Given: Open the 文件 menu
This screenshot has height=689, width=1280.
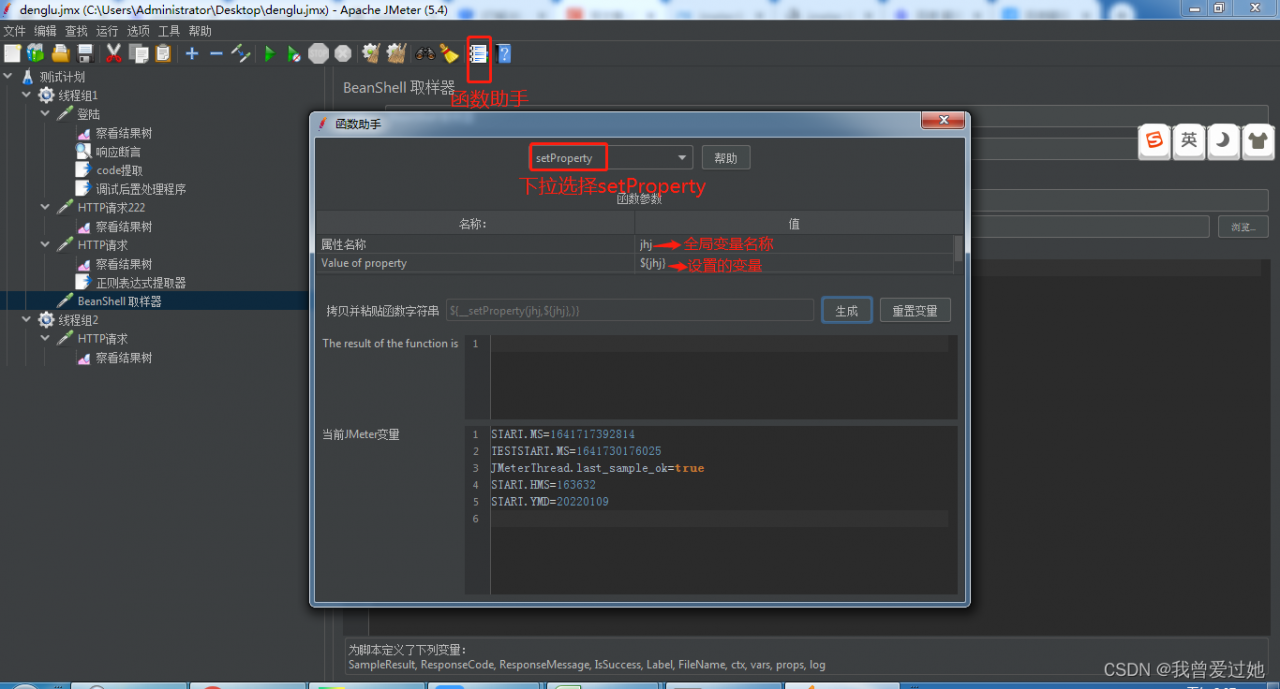Looking at the screenshot, I should [14, 31].
